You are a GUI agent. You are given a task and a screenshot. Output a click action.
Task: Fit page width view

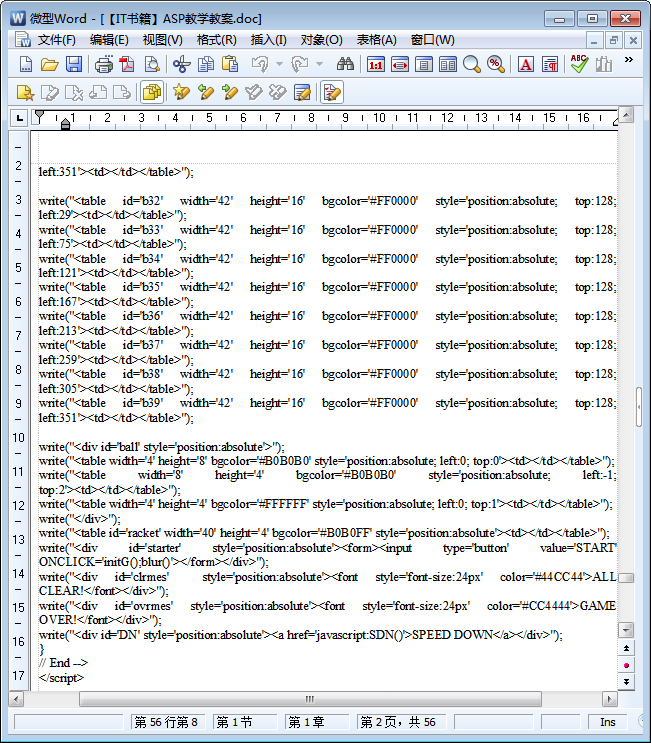400,64
